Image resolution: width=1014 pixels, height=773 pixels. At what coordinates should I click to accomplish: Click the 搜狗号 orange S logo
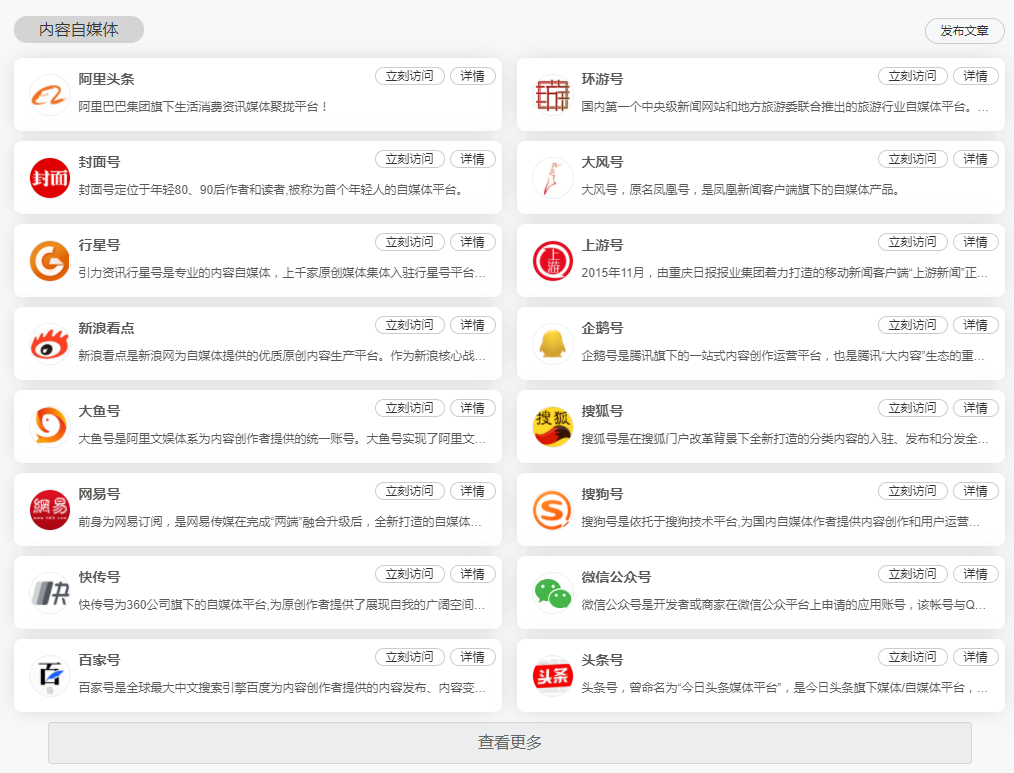point(552,510)
